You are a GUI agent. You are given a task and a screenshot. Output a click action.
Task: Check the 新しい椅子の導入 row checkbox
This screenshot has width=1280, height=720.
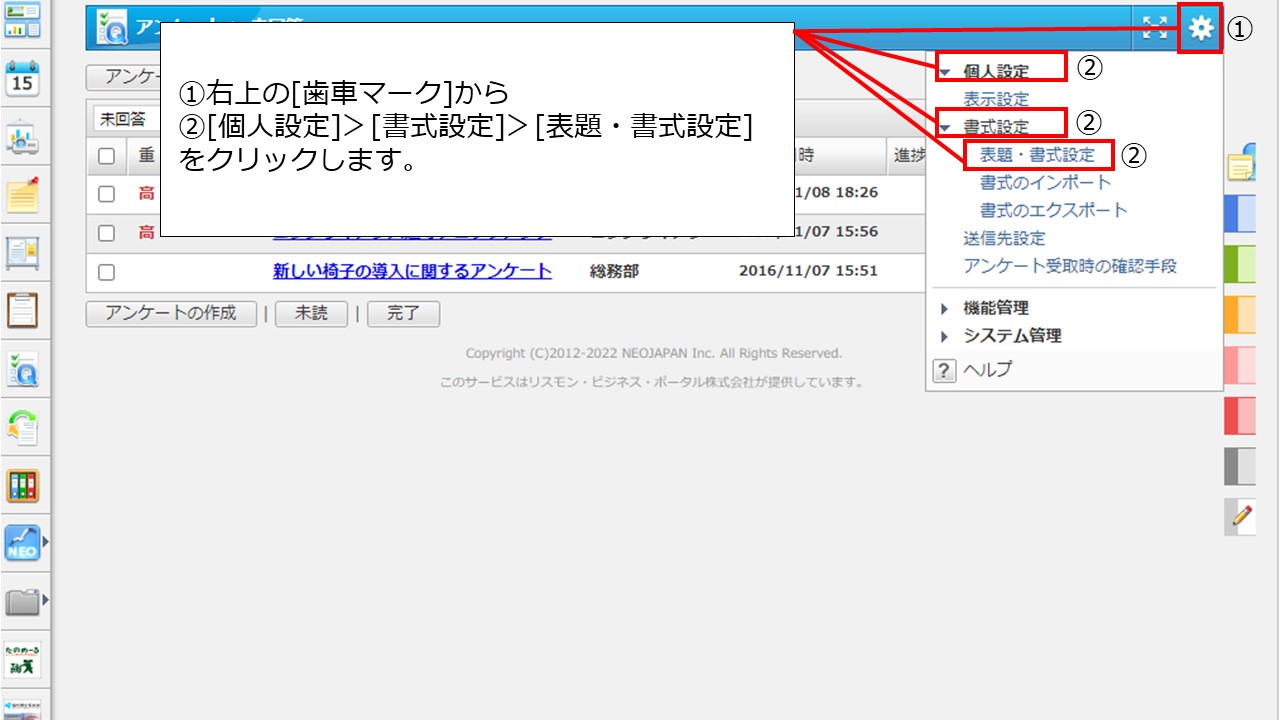click(107, 272)
